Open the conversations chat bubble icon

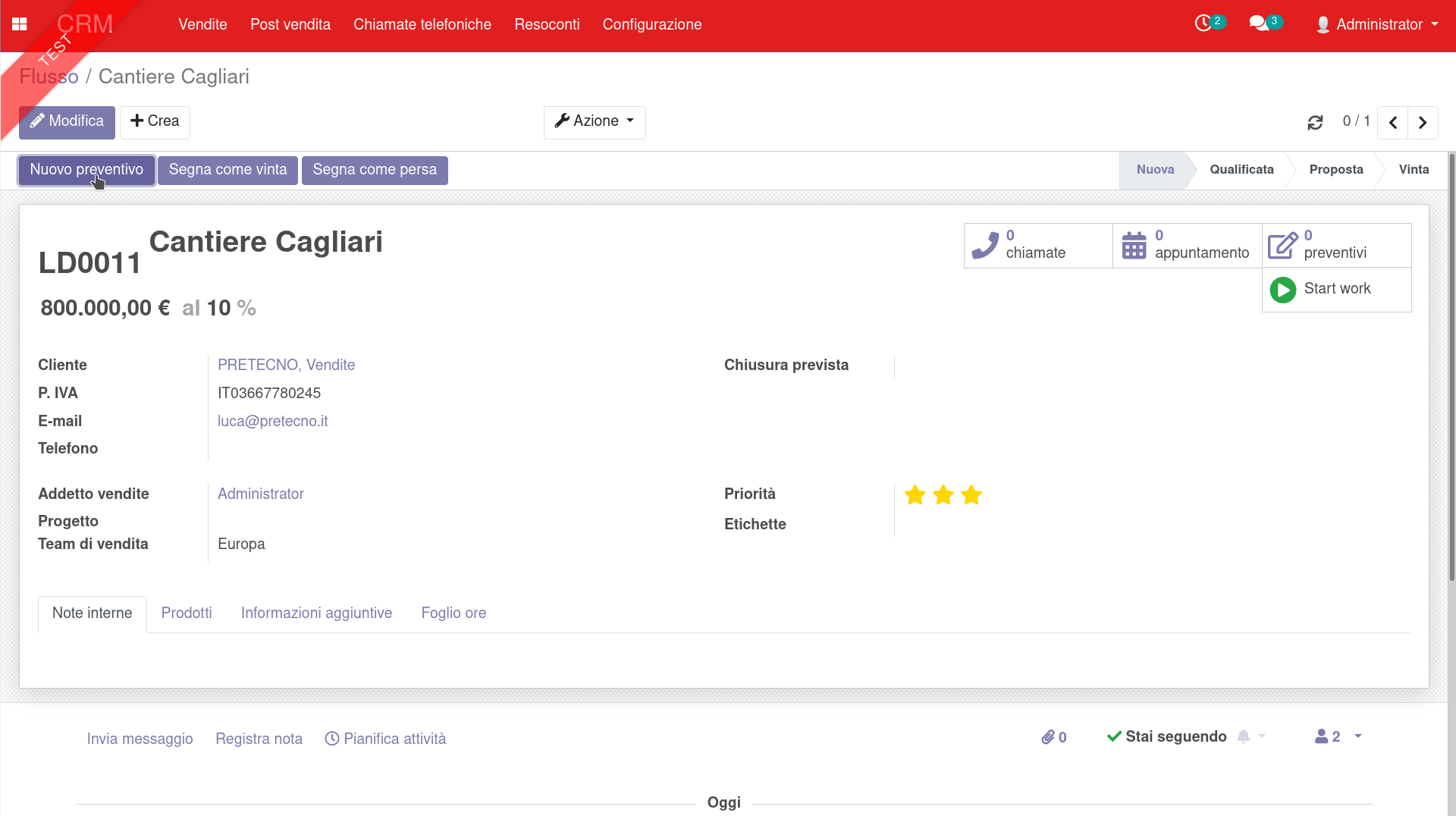1259,24
